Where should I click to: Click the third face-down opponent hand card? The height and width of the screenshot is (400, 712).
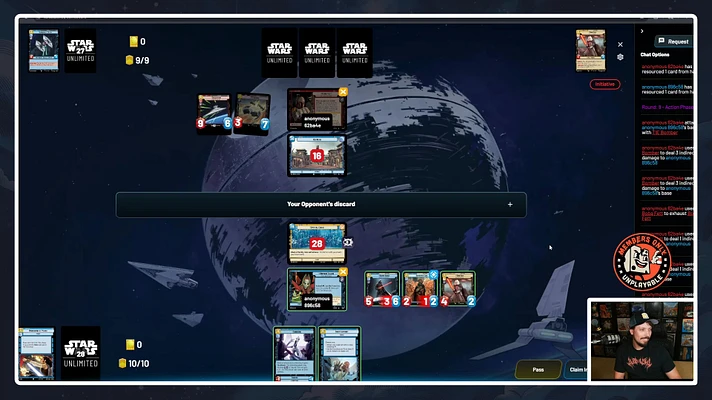(x=354, y=53)
